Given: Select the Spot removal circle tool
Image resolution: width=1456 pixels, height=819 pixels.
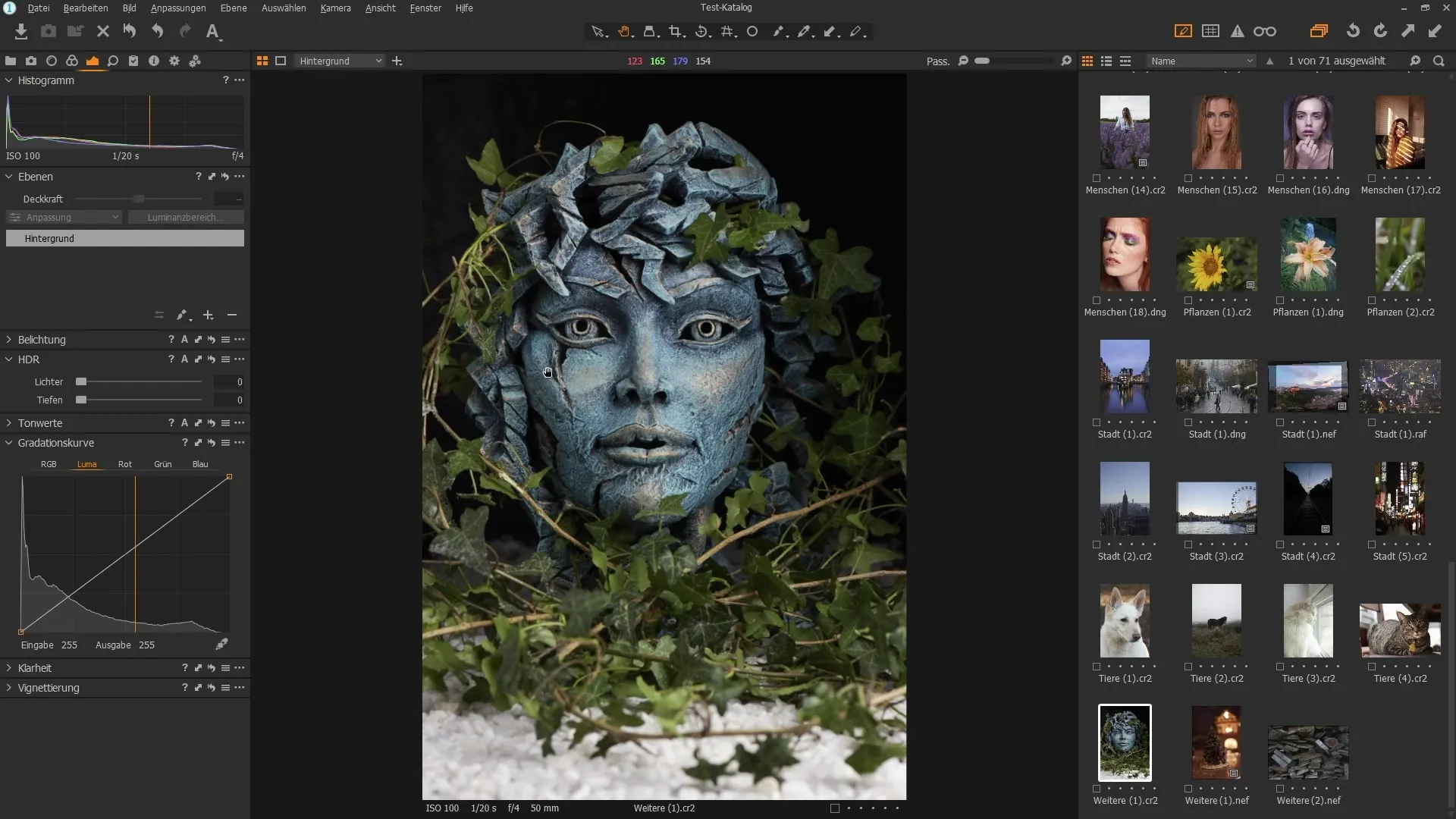Looking at the screenshot, I should (752, 31).
